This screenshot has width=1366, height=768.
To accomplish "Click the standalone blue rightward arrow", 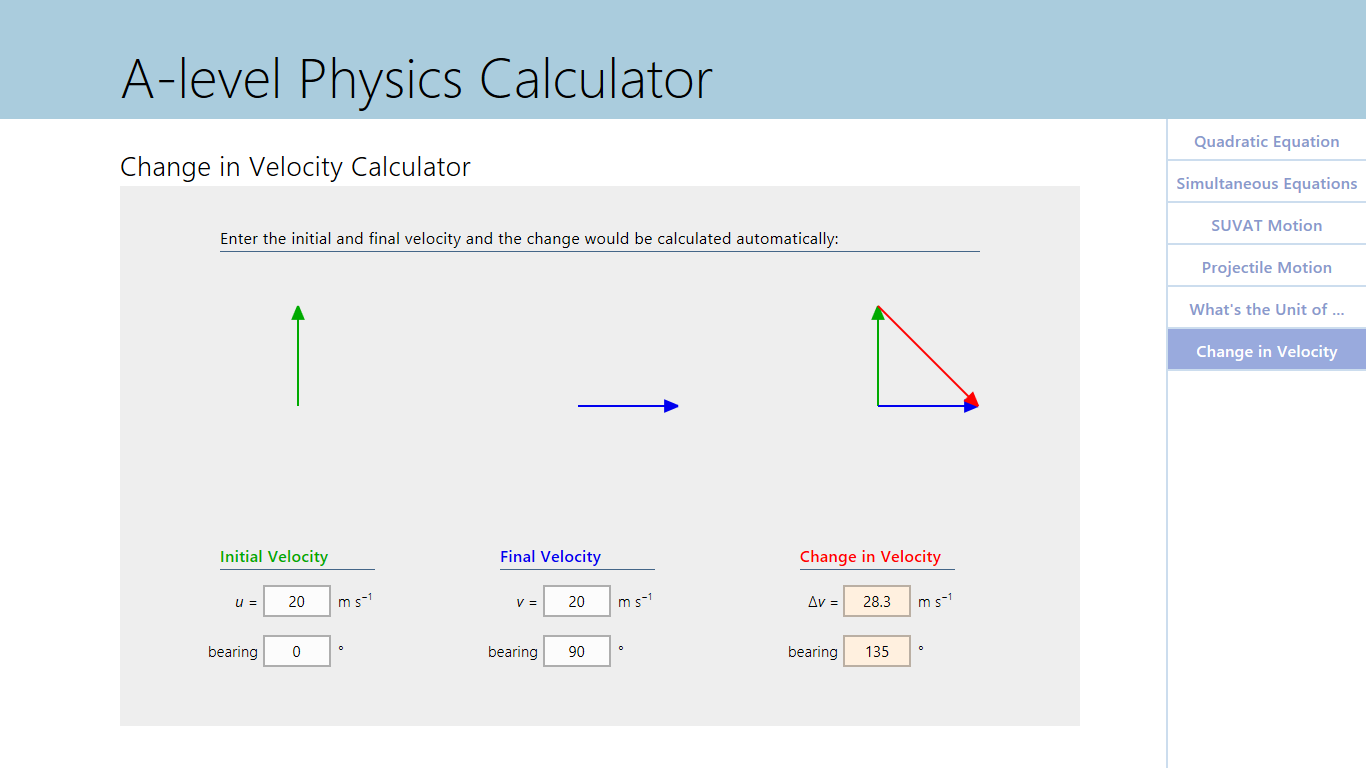I will pyautogui.click(x=628, y=406).
